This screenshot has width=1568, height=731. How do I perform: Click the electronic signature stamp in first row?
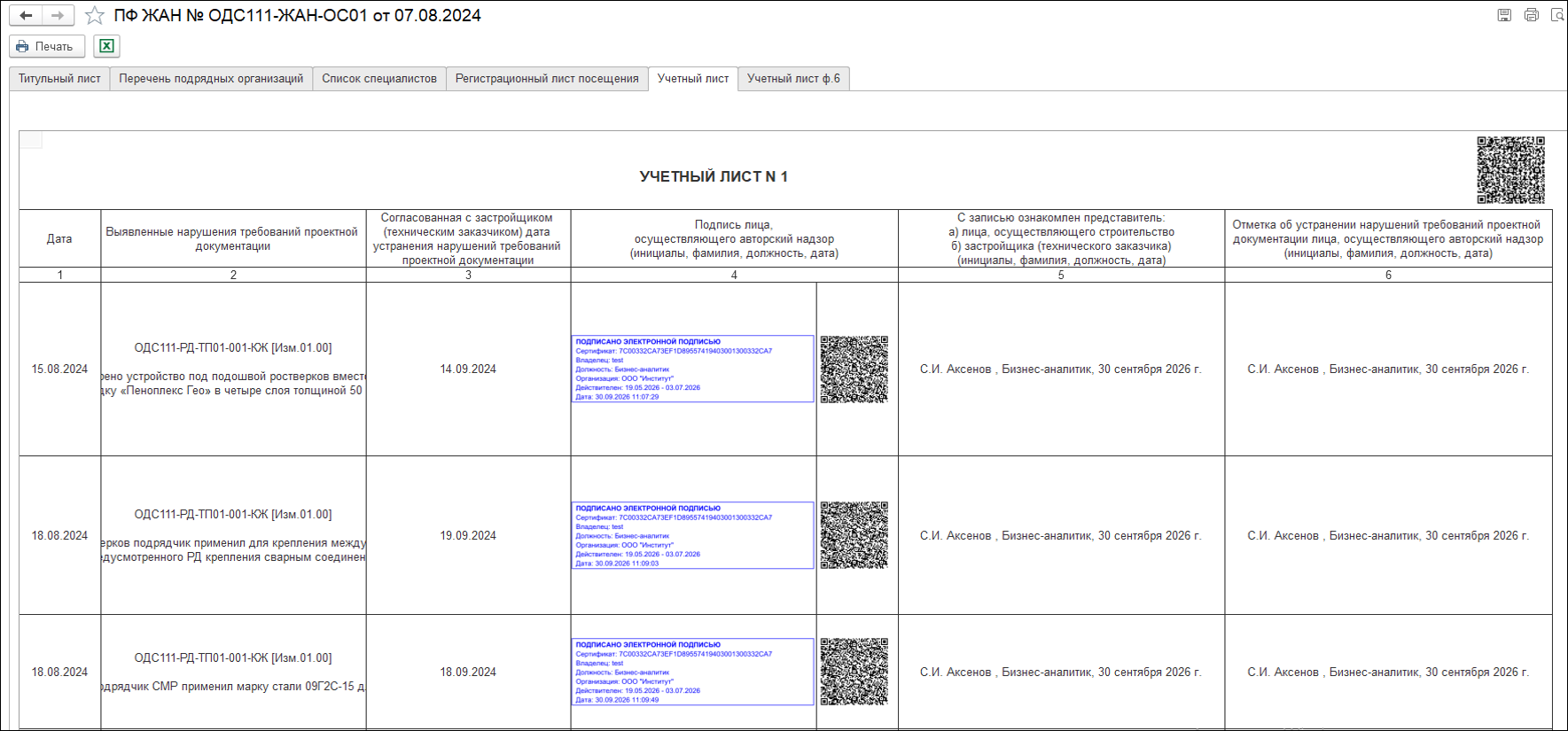[x=693, y=369]
